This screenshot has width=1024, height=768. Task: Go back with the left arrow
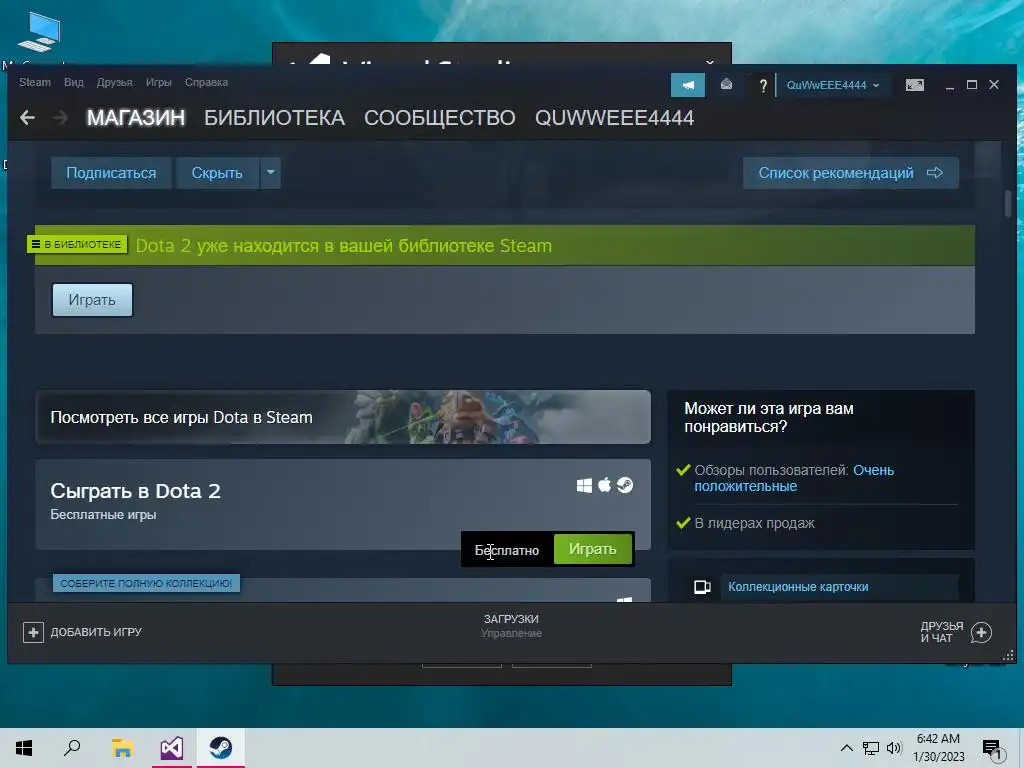27,118
